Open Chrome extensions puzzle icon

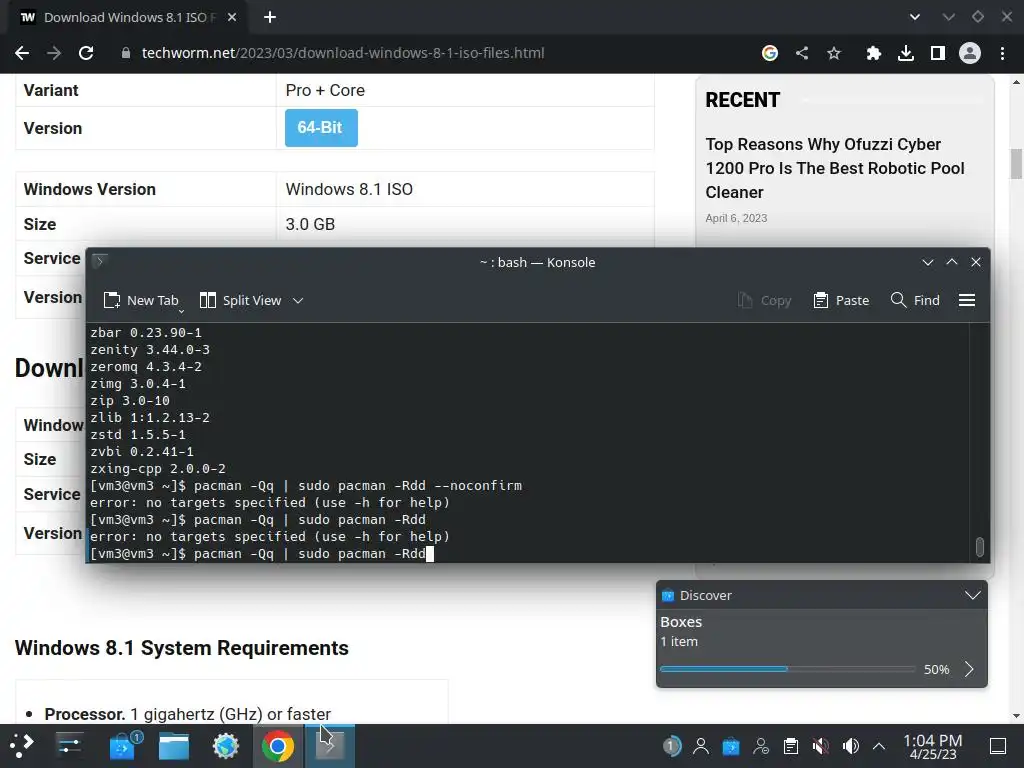coord(873,53)
